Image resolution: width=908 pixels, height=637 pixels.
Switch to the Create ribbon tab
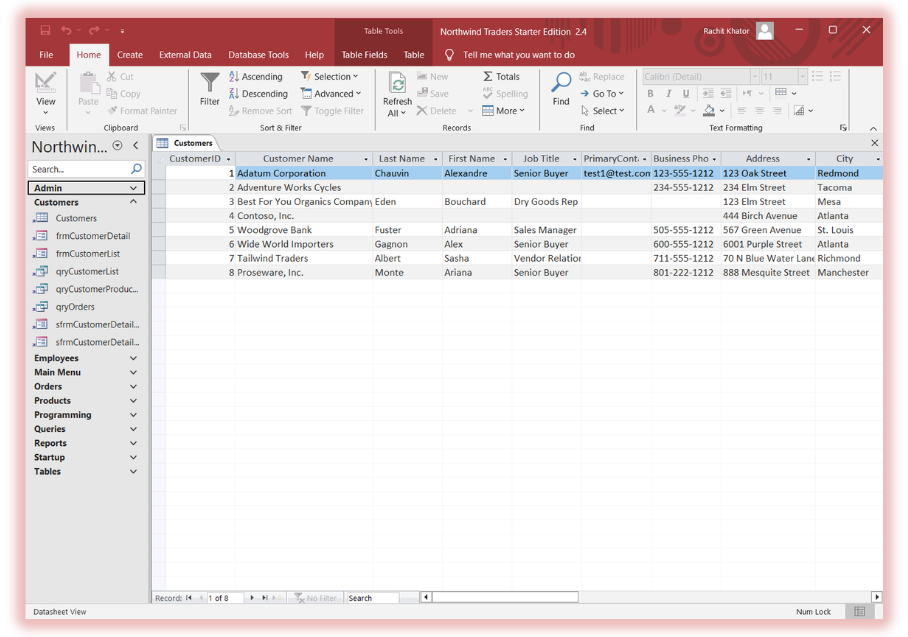click(130, 55)
